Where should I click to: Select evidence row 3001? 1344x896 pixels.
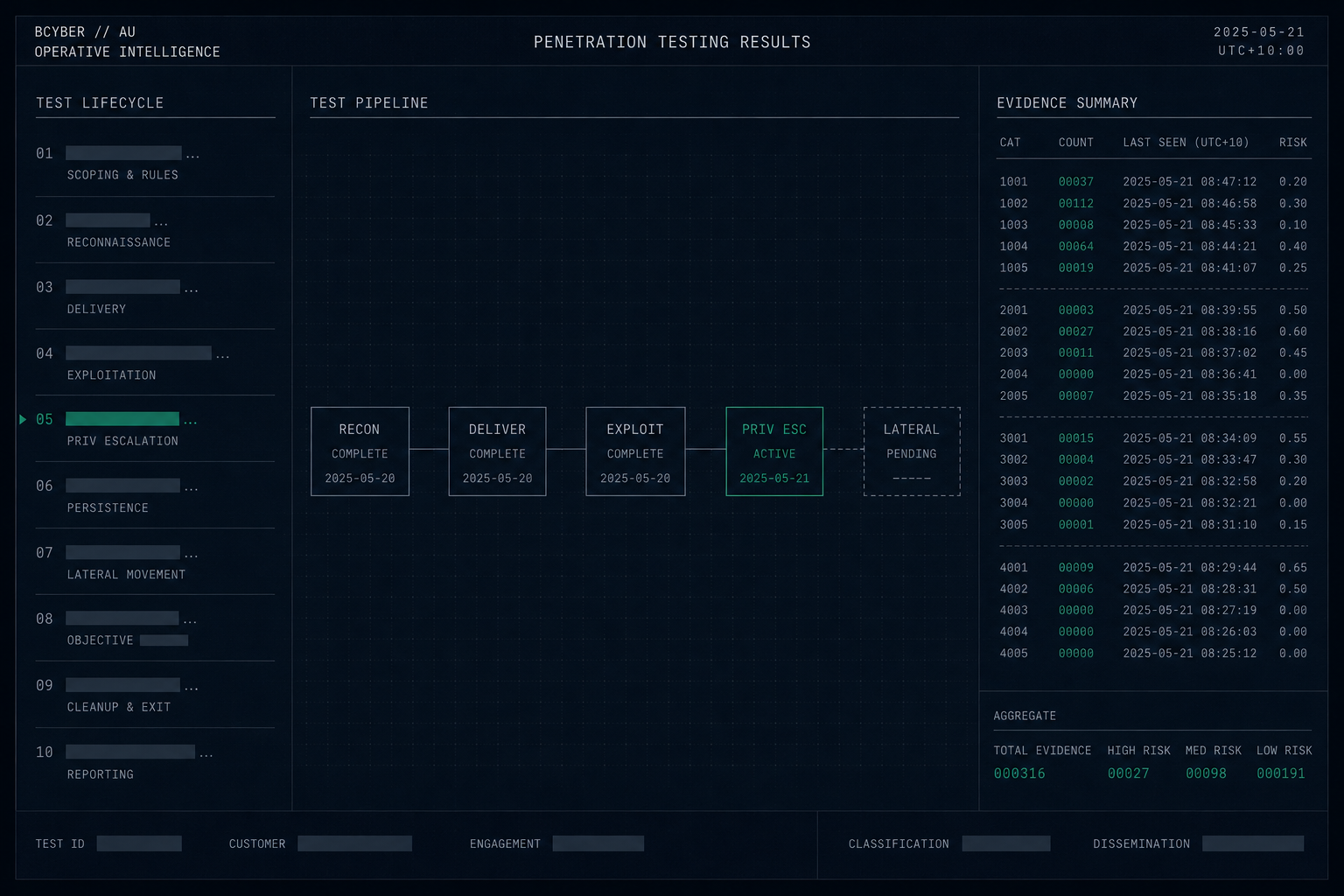pos(1153,438)
